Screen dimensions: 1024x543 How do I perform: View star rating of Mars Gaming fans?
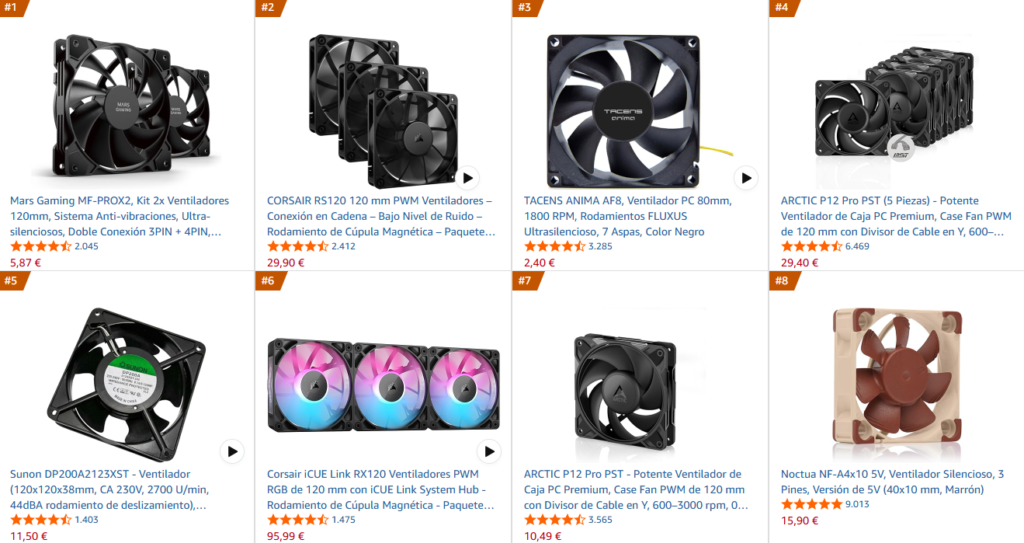(40, 246)
